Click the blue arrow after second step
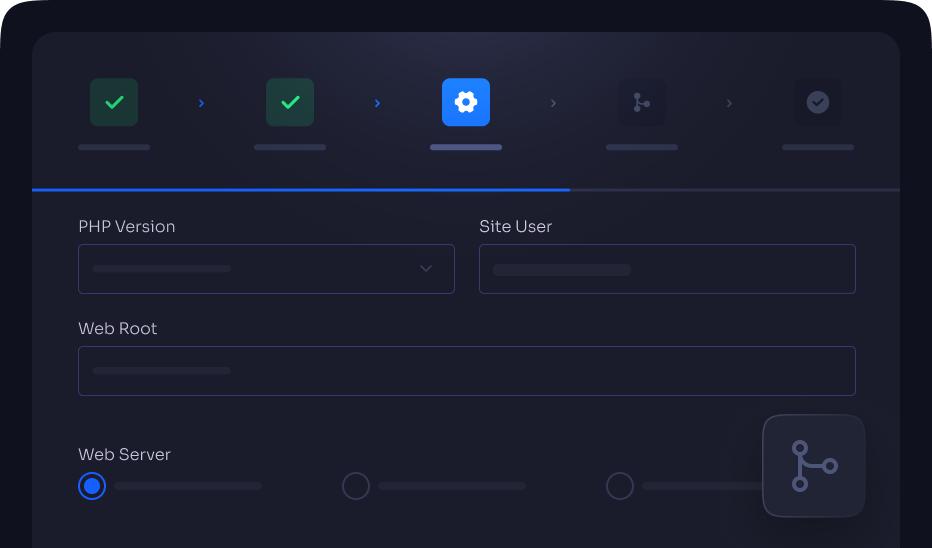This screenshot has height=548, width=932. tap(378, 103)
